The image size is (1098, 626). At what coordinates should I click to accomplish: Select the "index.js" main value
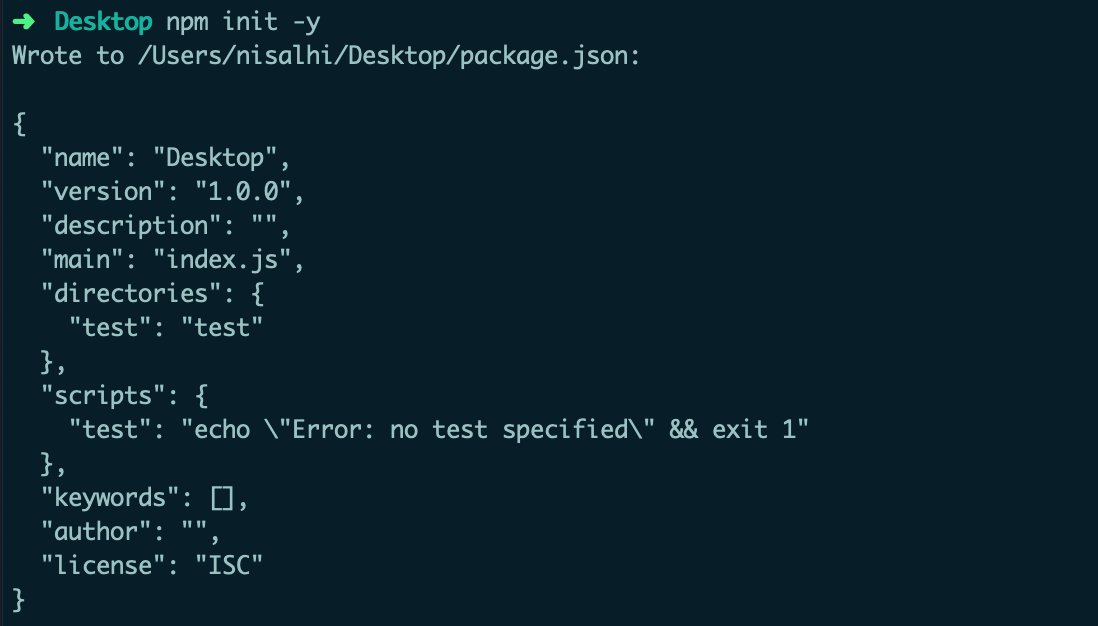click(x=222, y=259)
